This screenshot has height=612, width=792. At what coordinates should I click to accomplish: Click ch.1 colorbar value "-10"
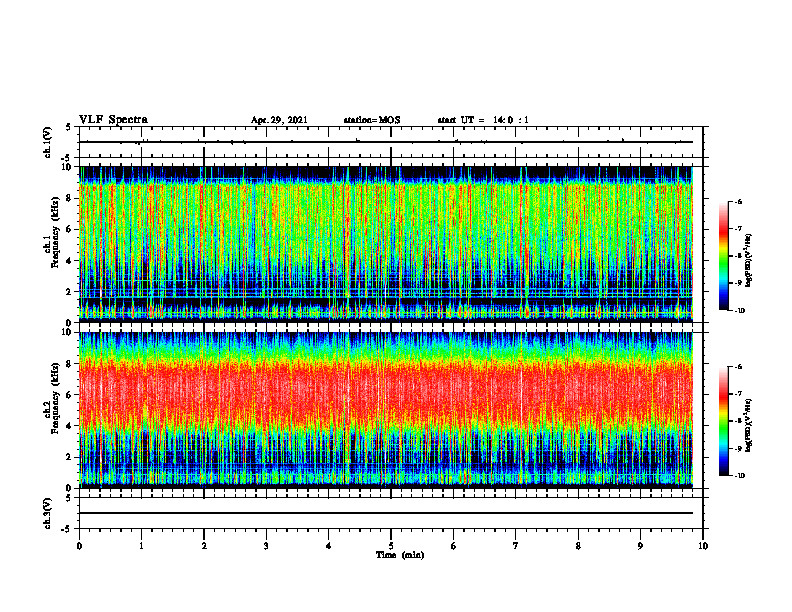coord(740,310)
